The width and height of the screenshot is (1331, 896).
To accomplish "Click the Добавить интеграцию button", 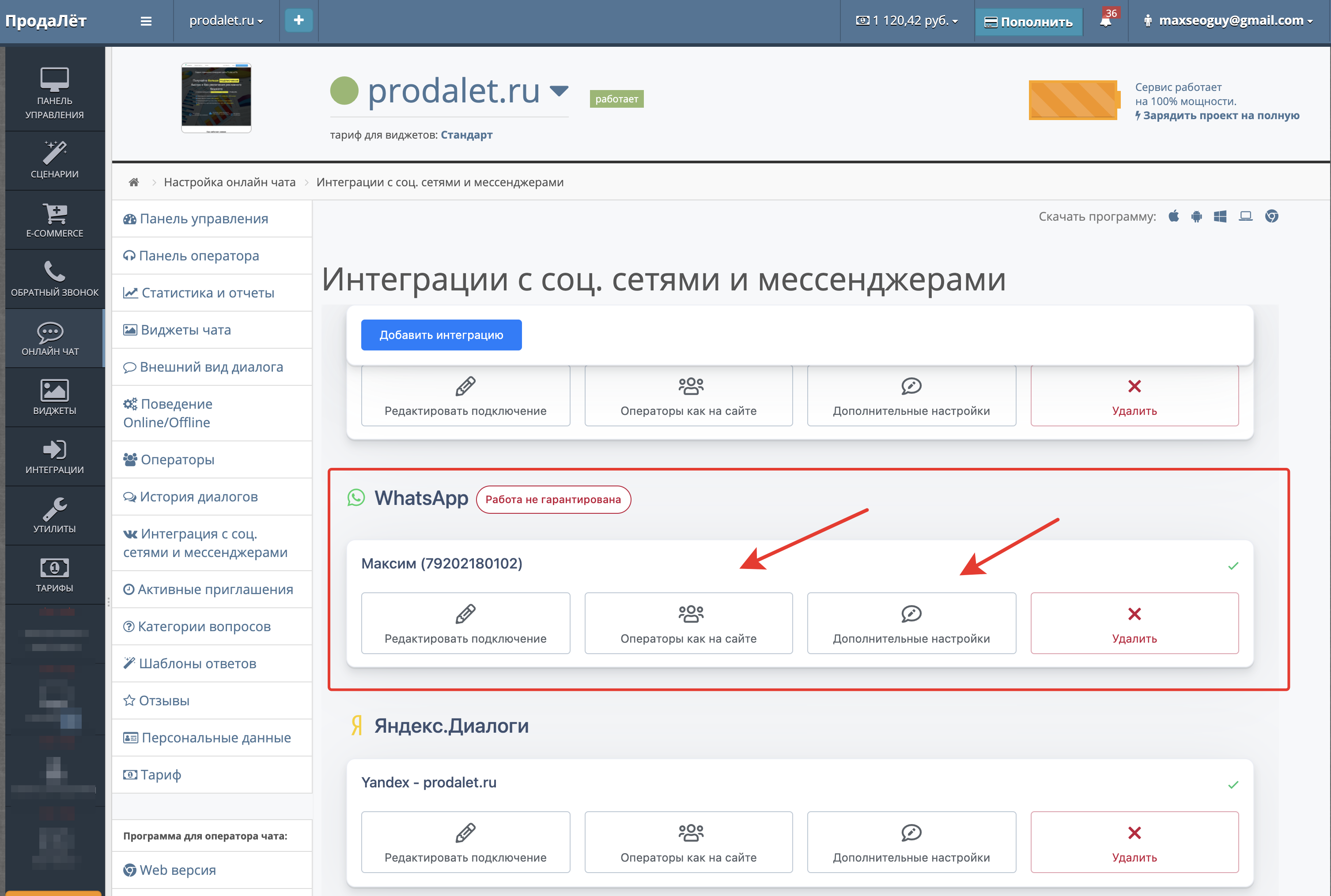I will coord(441,335).
